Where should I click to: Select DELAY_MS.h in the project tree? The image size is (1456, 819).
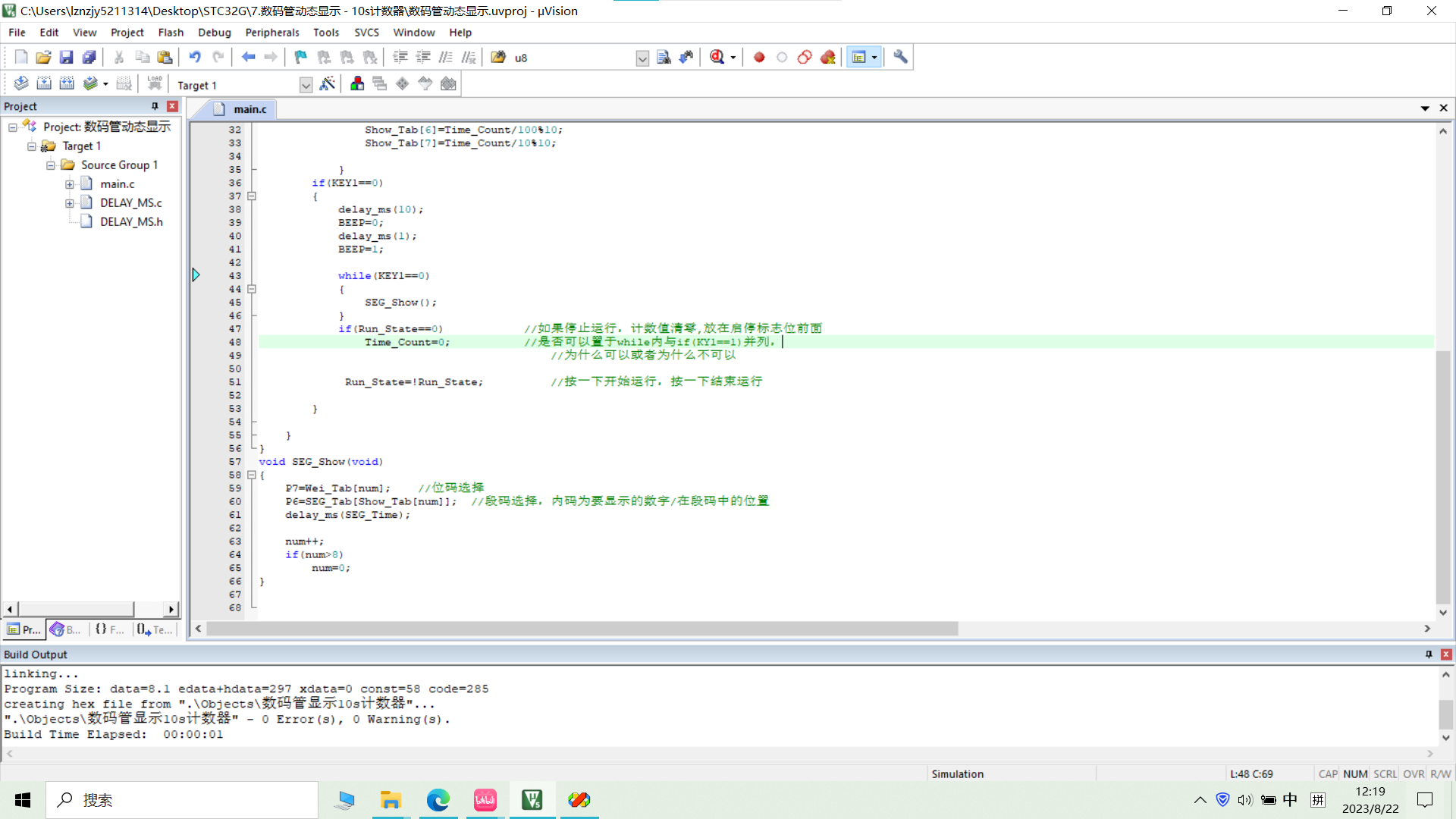(131, 222)
